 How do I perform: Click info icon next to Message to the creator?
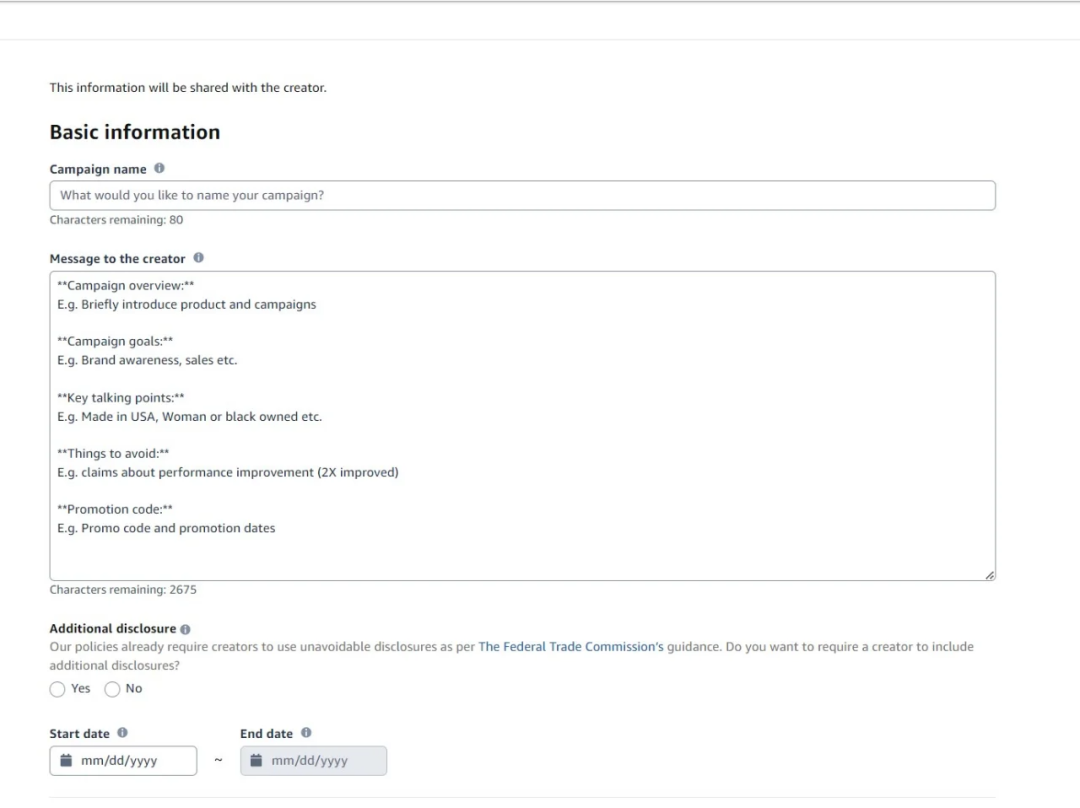198,258
